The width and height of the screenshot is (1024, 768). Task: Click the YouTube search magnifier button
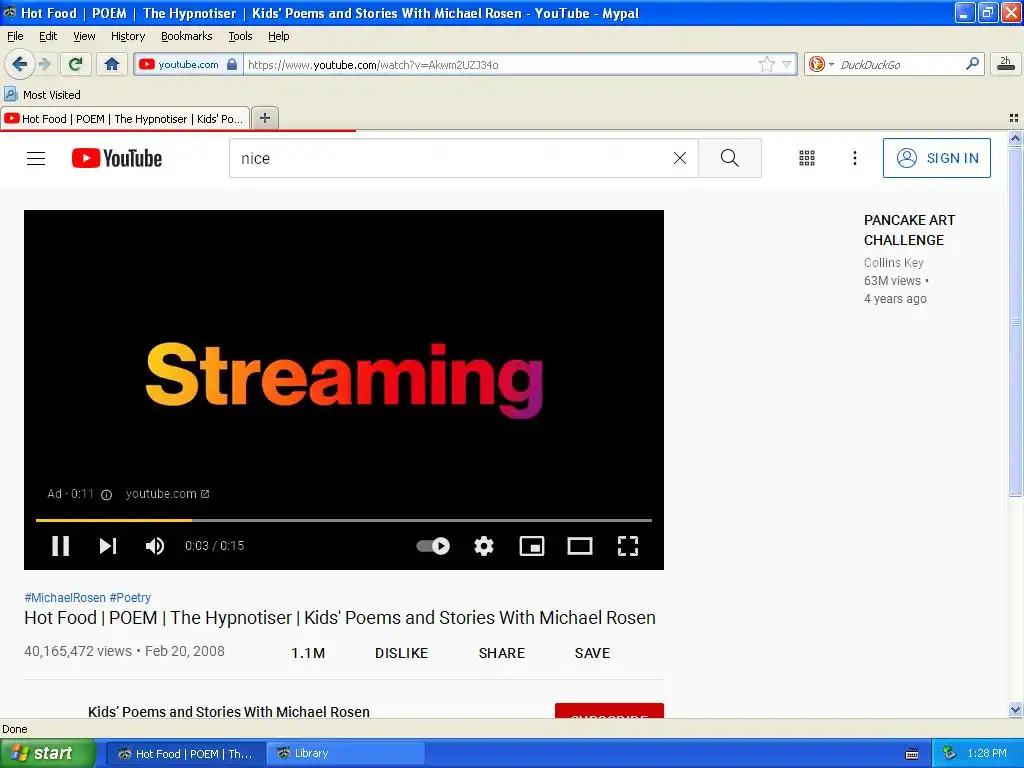tap(729, 158)
